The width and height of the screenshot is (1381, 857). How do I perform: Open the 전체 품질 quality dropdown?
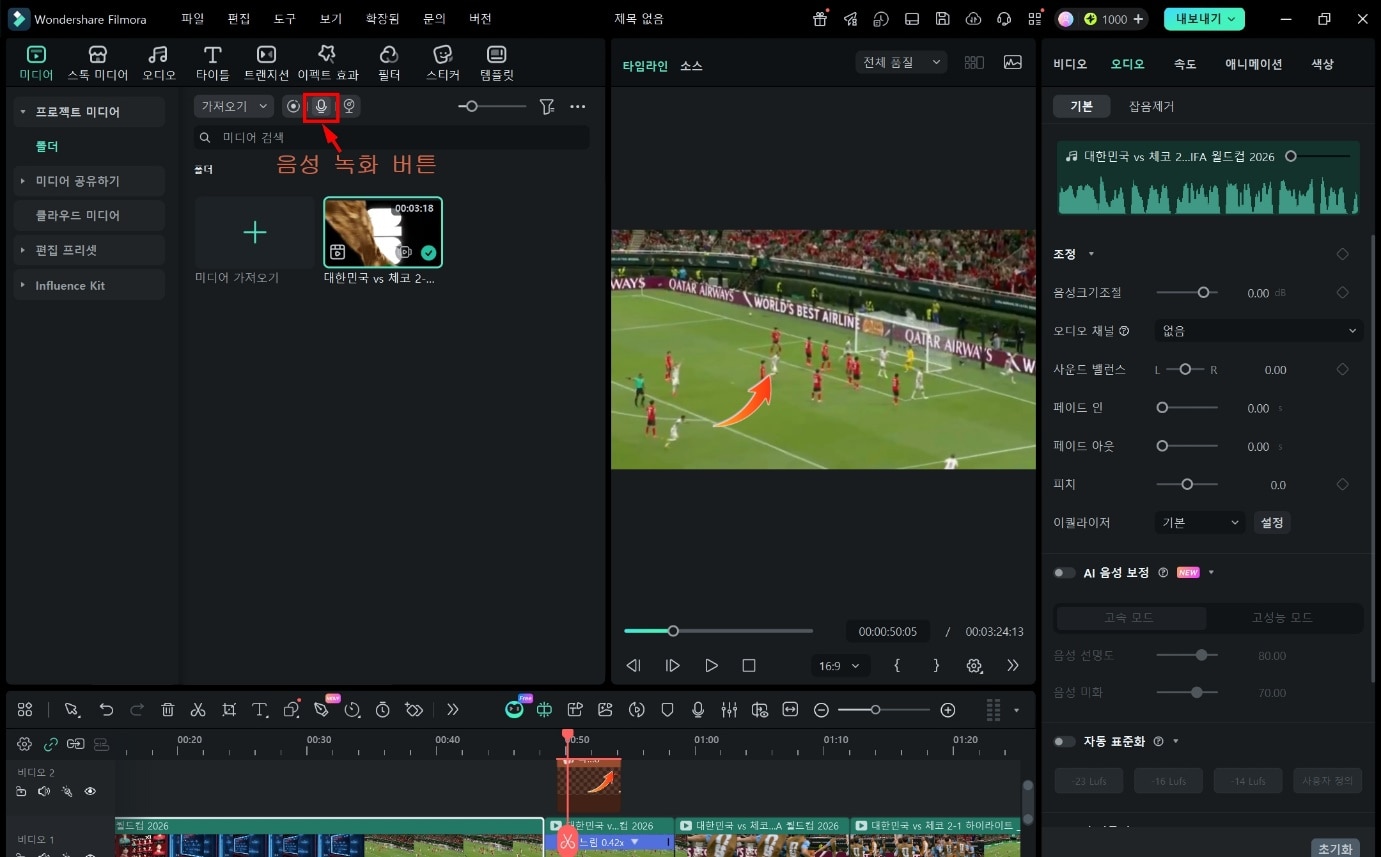click(x=902, y=62)
